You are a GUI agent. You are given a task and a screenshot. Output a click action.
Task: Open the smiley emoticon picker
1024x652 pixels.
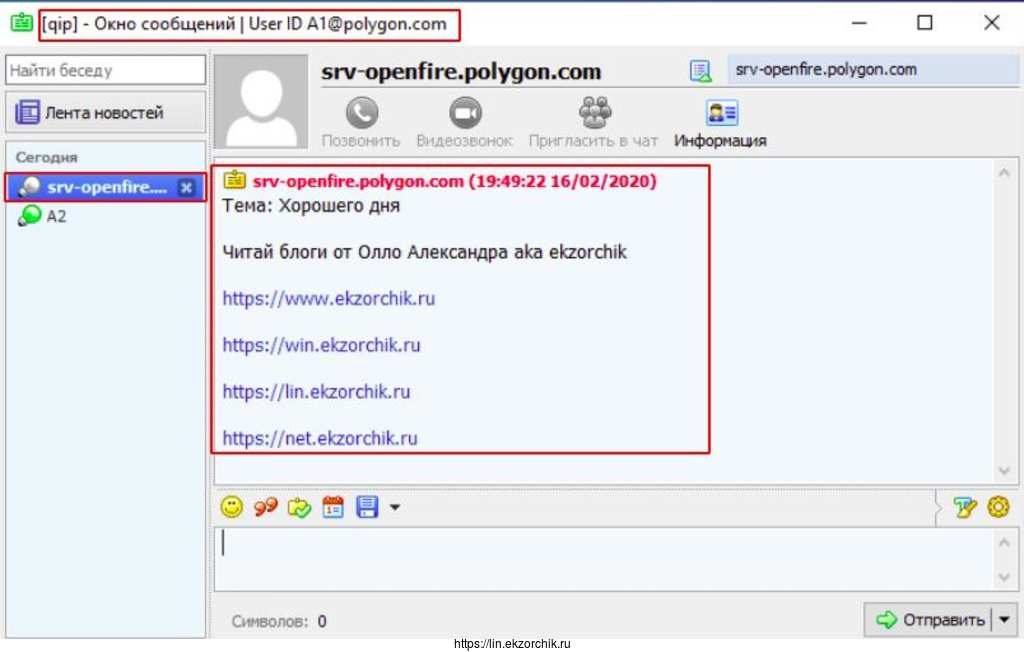(232, 507)
